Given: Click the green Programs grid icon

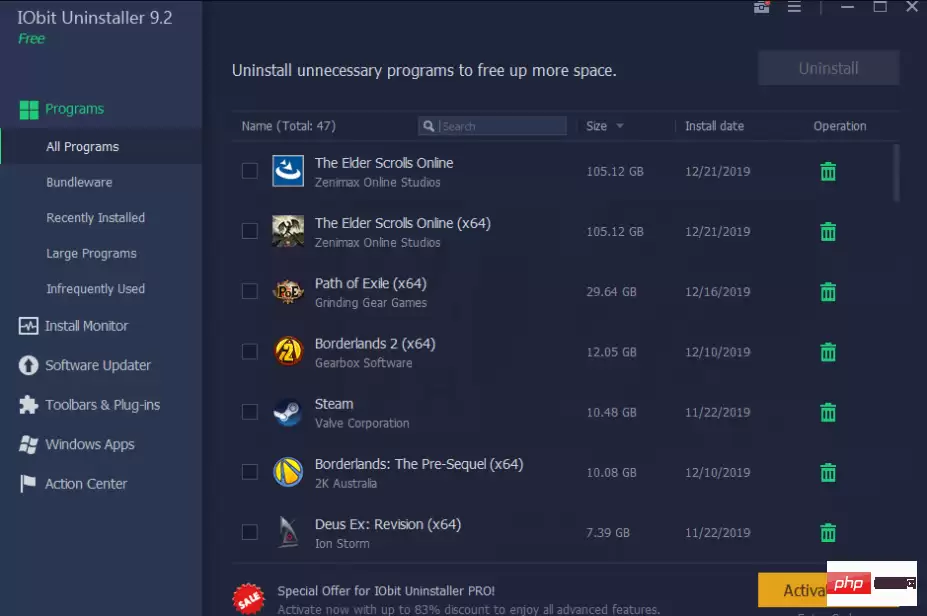Looking at the screenshot, I should pos(28,109).
